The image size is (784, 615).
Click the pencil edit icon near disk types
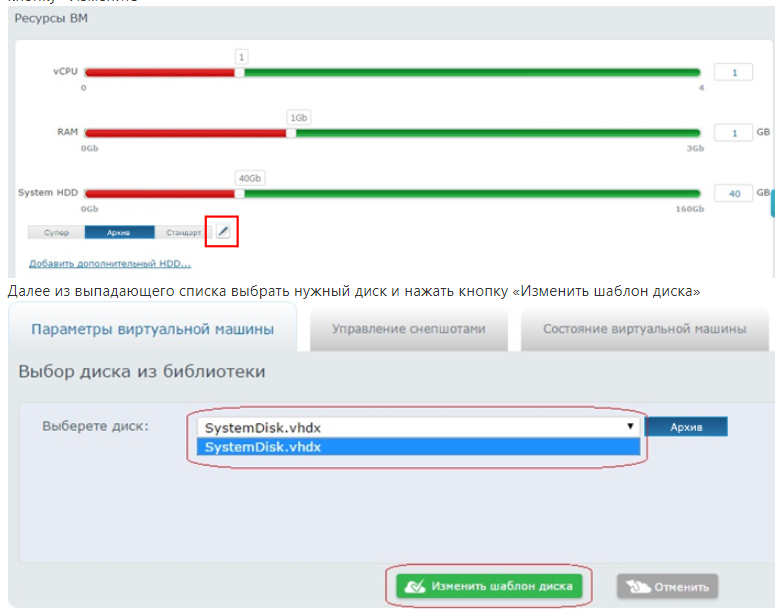(x=224, y=232)
